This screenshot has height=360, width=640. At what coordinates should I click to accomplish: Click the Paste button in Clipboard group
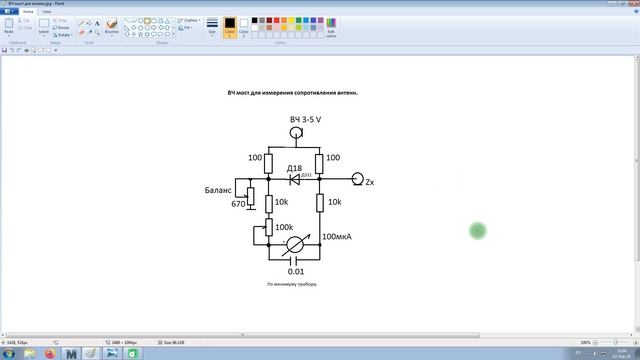click(9, 27)
